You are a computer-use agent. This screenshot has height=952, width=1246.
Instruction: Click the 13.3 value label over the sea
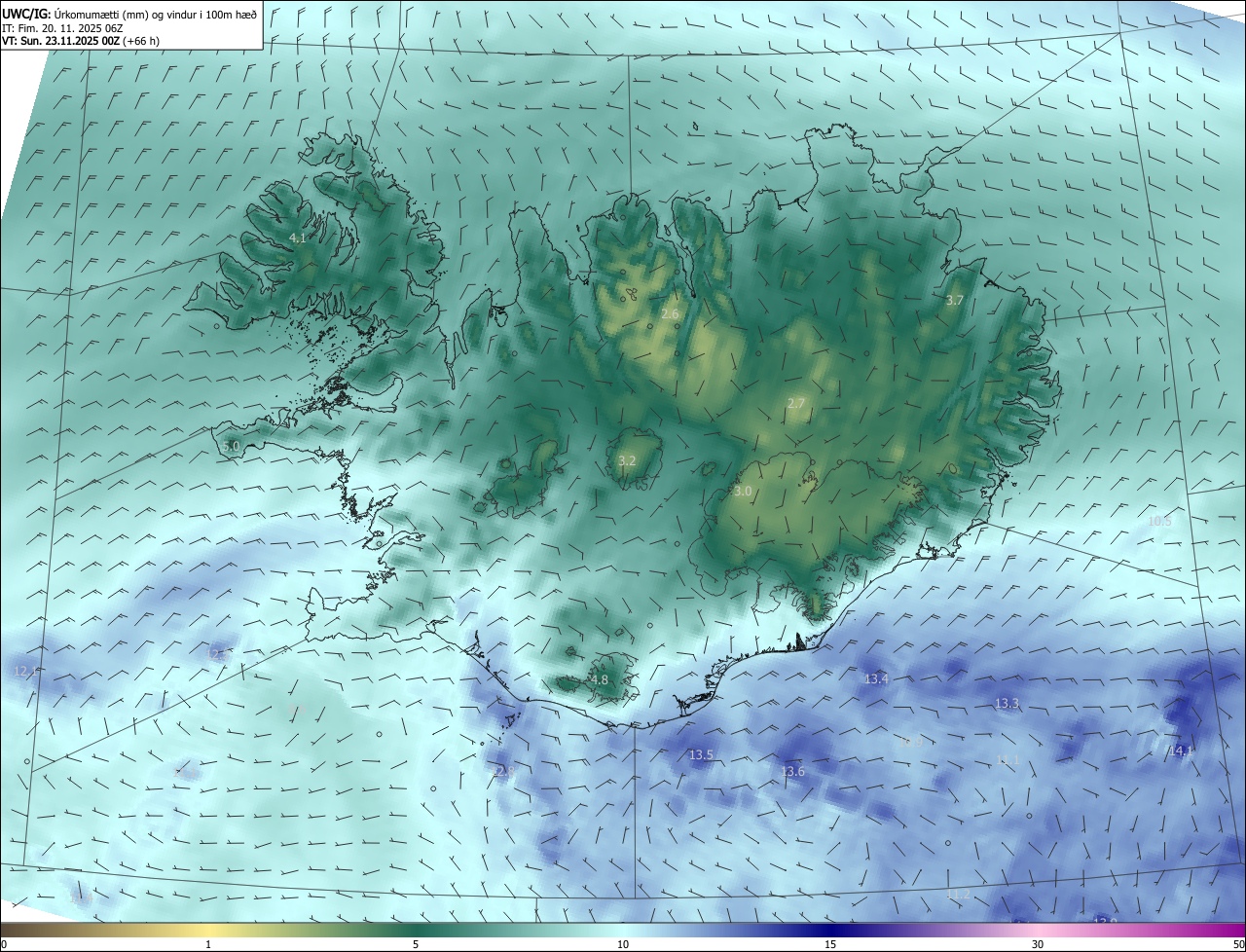[1007, 703]
